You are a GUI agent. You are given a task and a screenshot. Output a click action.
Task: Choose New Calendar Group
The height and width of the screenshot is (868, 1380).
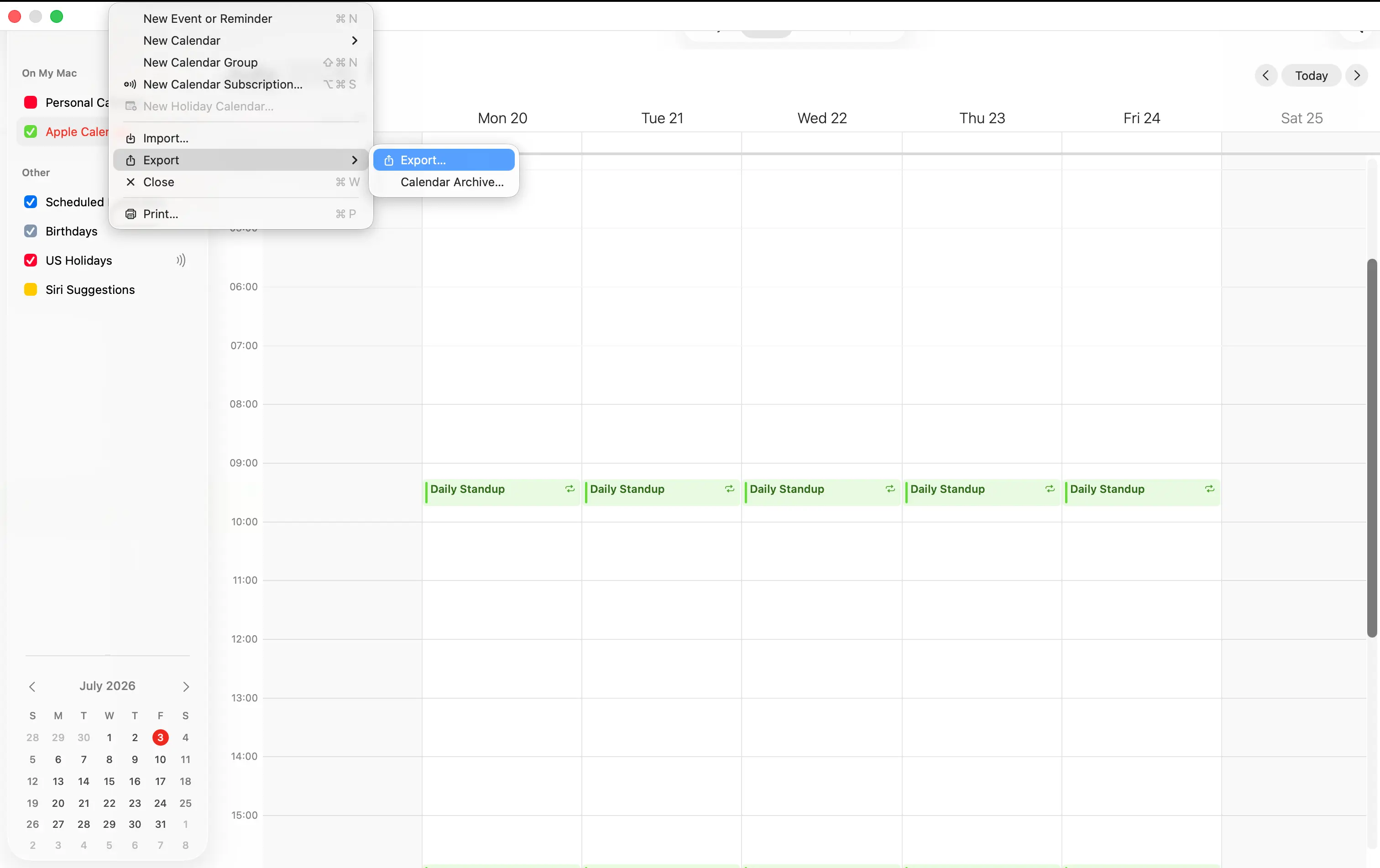(x=240, y=63)
